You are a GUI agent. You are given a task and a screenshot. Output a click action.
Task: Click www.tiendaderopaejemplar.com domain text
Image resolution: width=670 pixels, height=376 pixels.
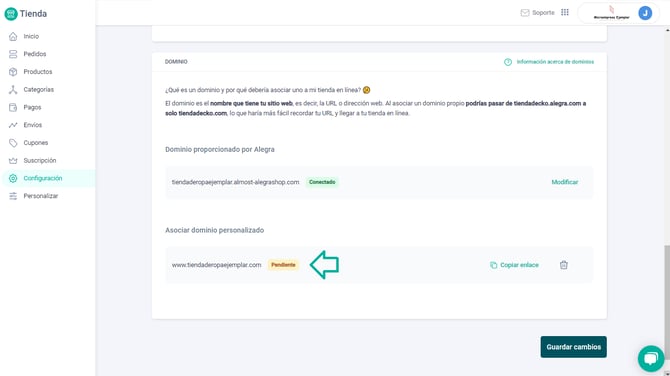coord(216,265)
